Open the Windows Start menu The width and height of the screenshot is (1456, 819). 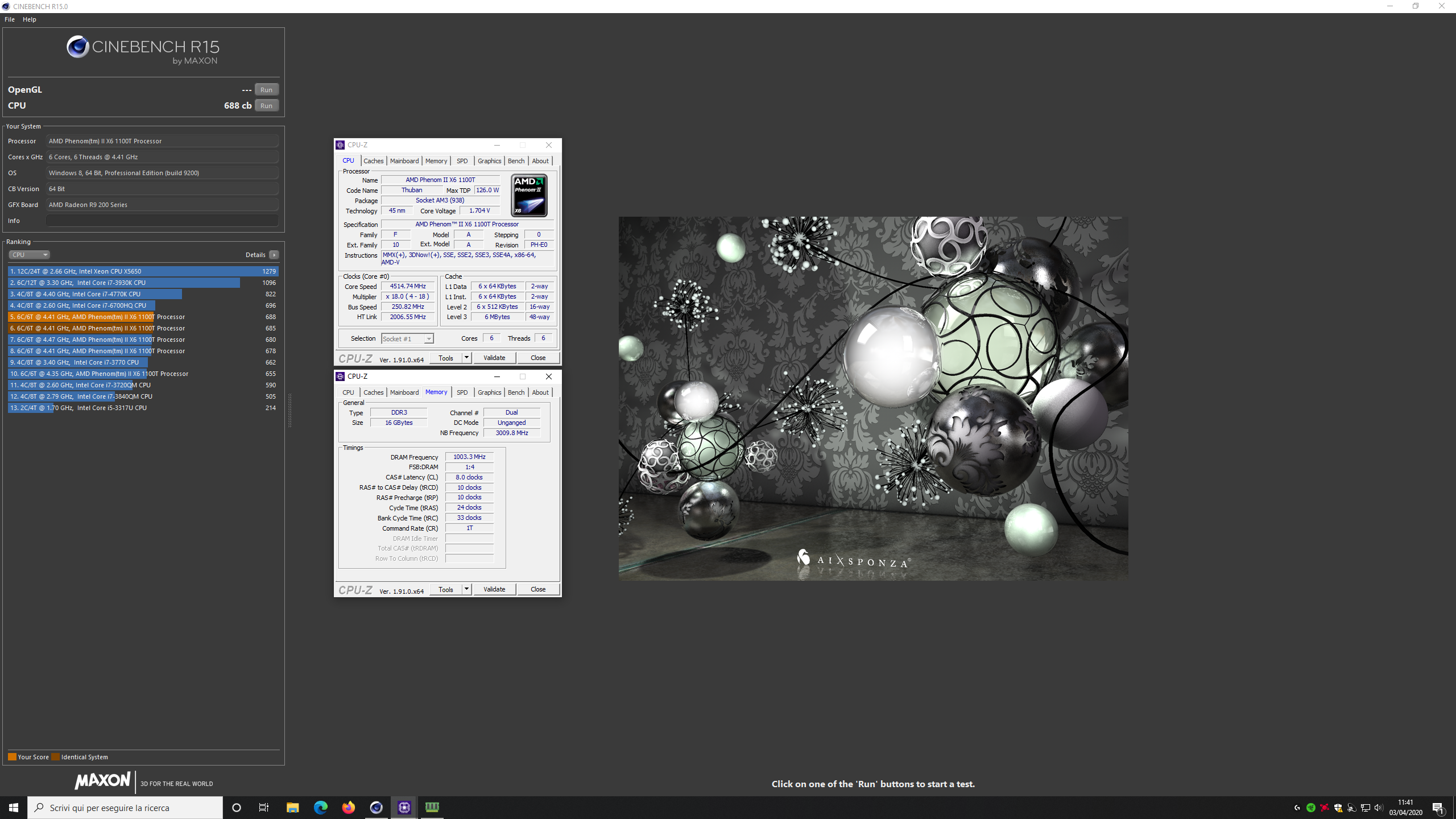pos(14,808)
